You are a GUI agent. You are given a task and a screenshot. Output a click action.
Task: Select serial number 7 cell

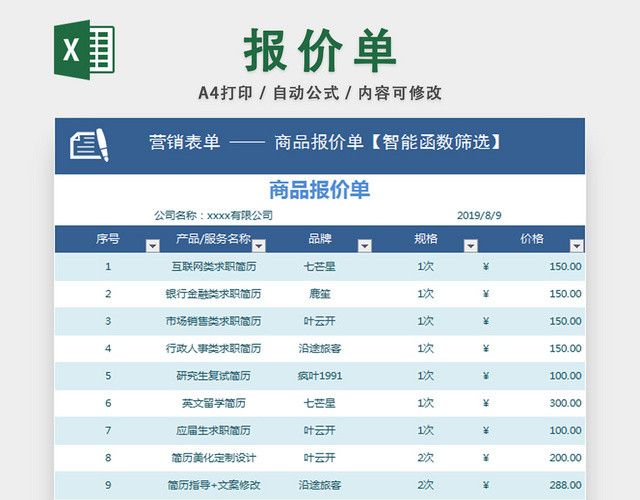point(108,431)
